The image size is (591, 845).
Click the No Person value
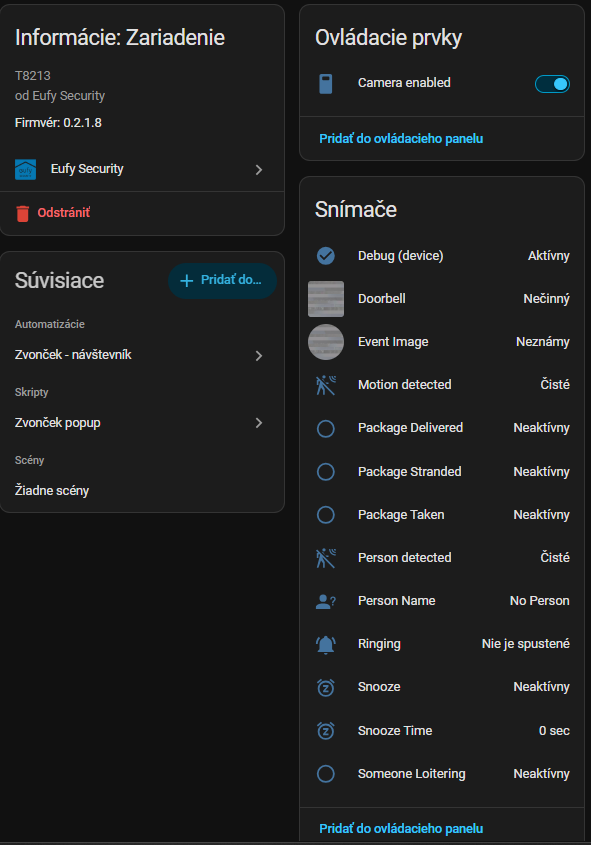pyautogui.click(x=539, y=601)
